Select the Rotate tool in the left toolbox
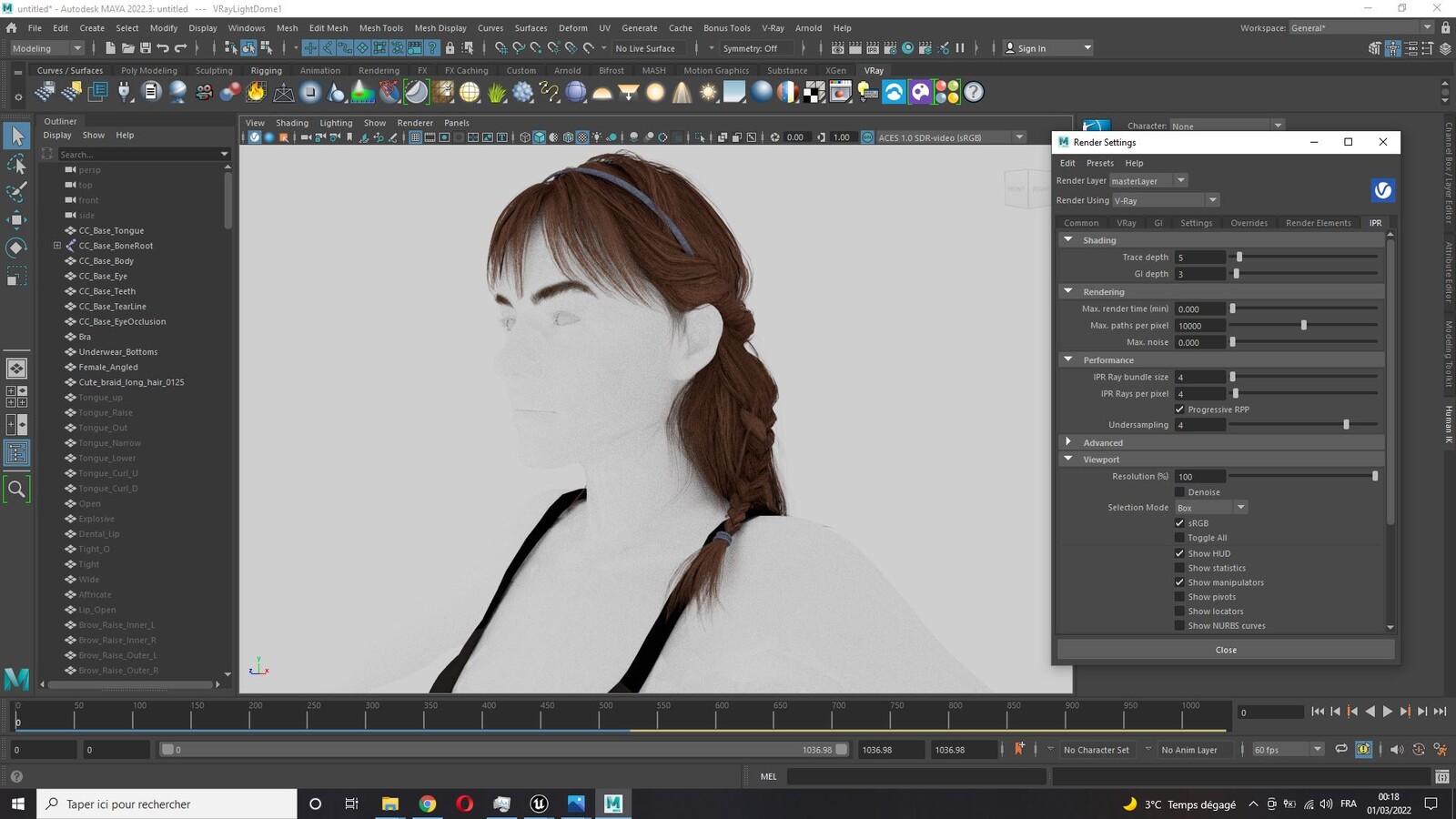 tap(16, 248)
